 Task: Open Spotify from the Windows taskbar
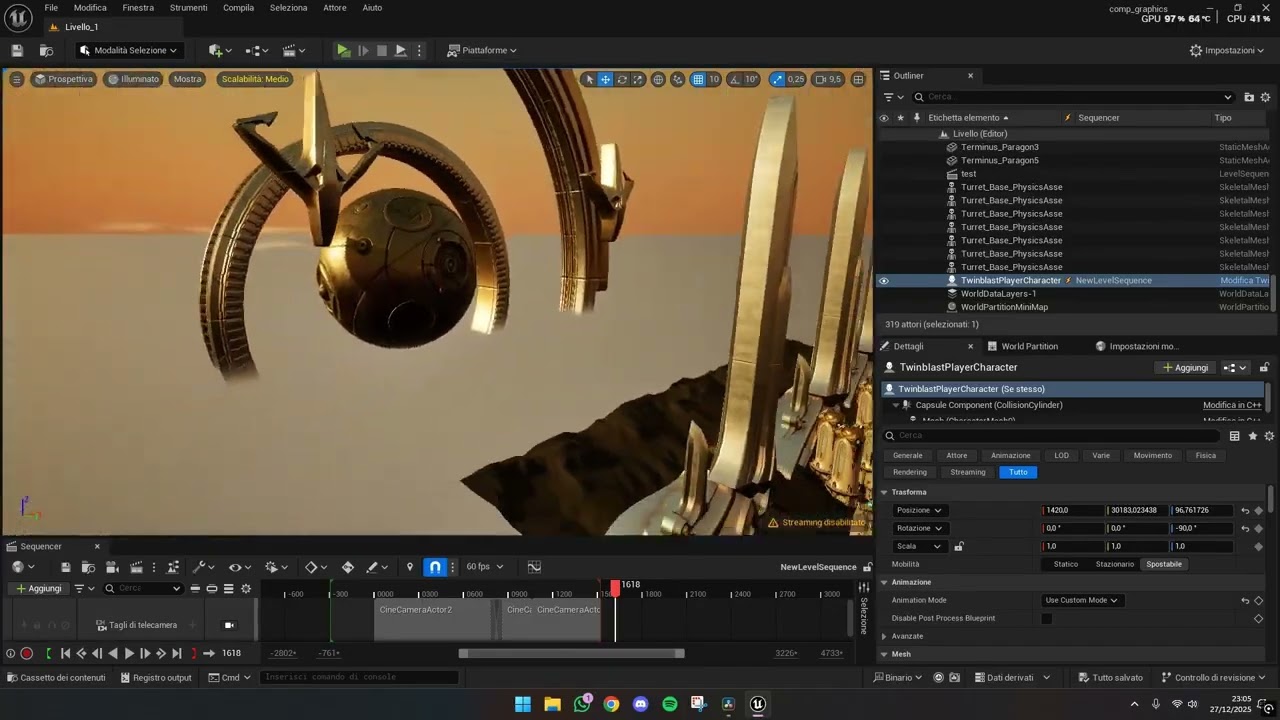tap(670, 704)
